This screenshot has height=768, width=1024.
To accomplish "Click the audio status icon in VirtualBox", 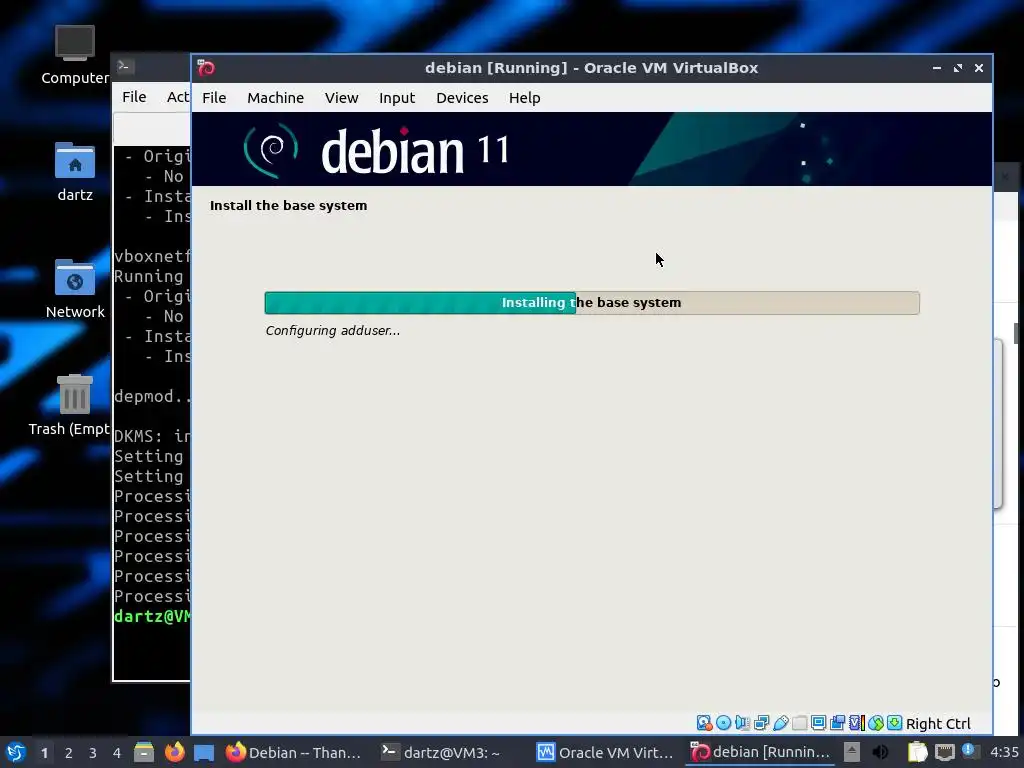I will pyautogui.click(x=742, y=723).
